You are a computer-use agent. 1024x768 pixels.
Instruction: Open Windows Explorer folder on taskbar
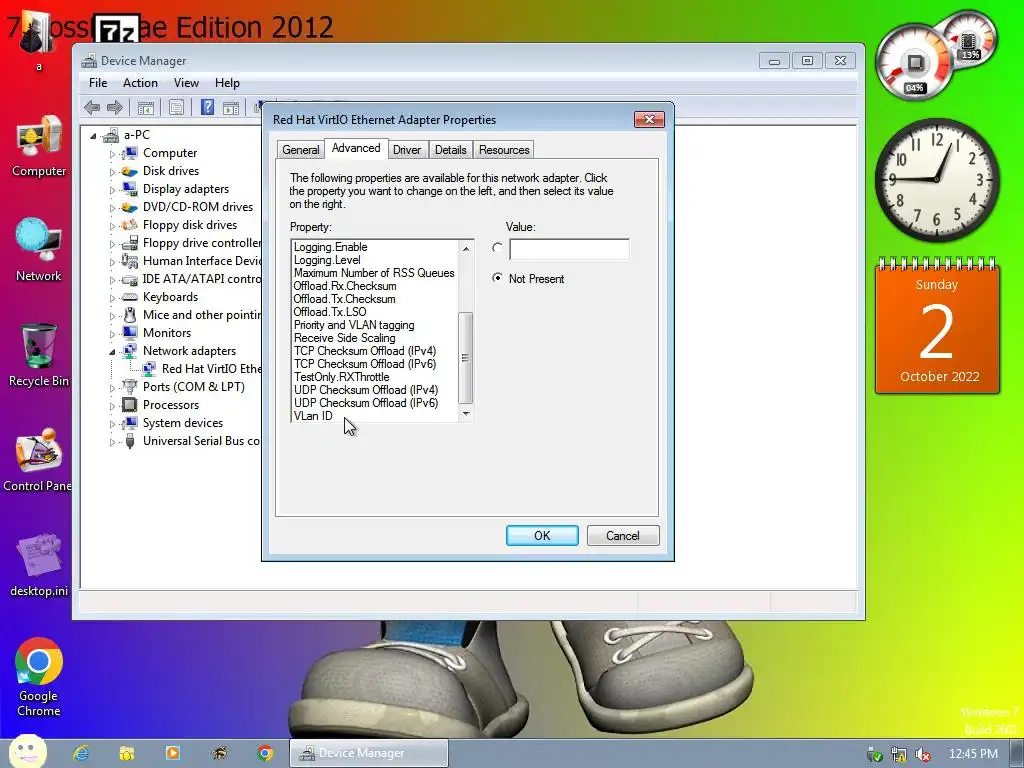[x=127, y=753]
